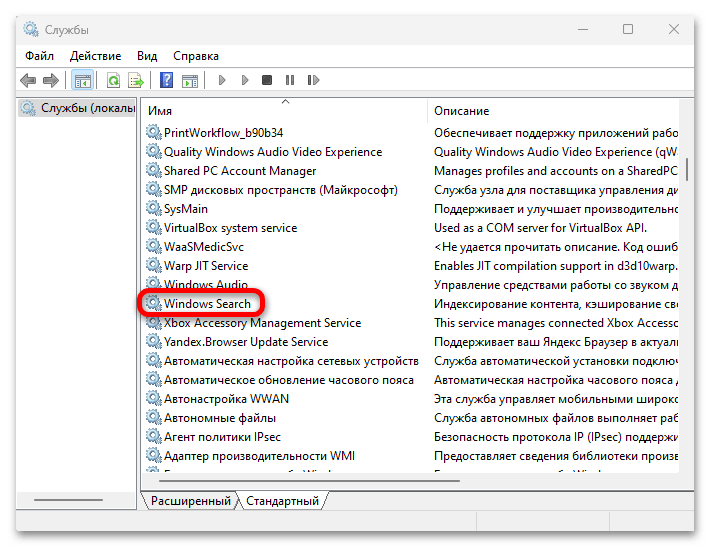Select the Автонастройка WWAN service
This screenshot has width=710, height=547.
pyautogui.click(x=226, y=399)
